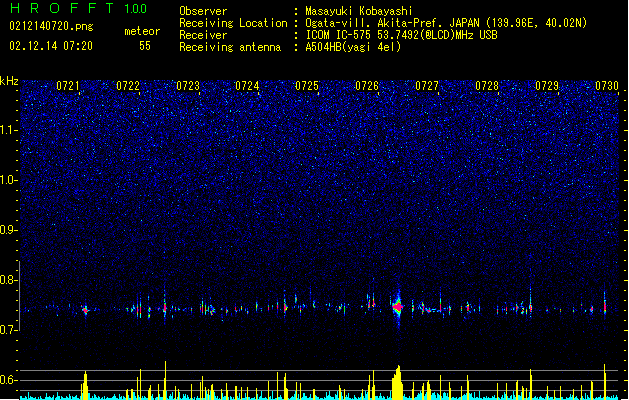Click the 0723 time marker
Viewport: 629px width, 400px height.
pyautogui.click(x=188, y=86)
